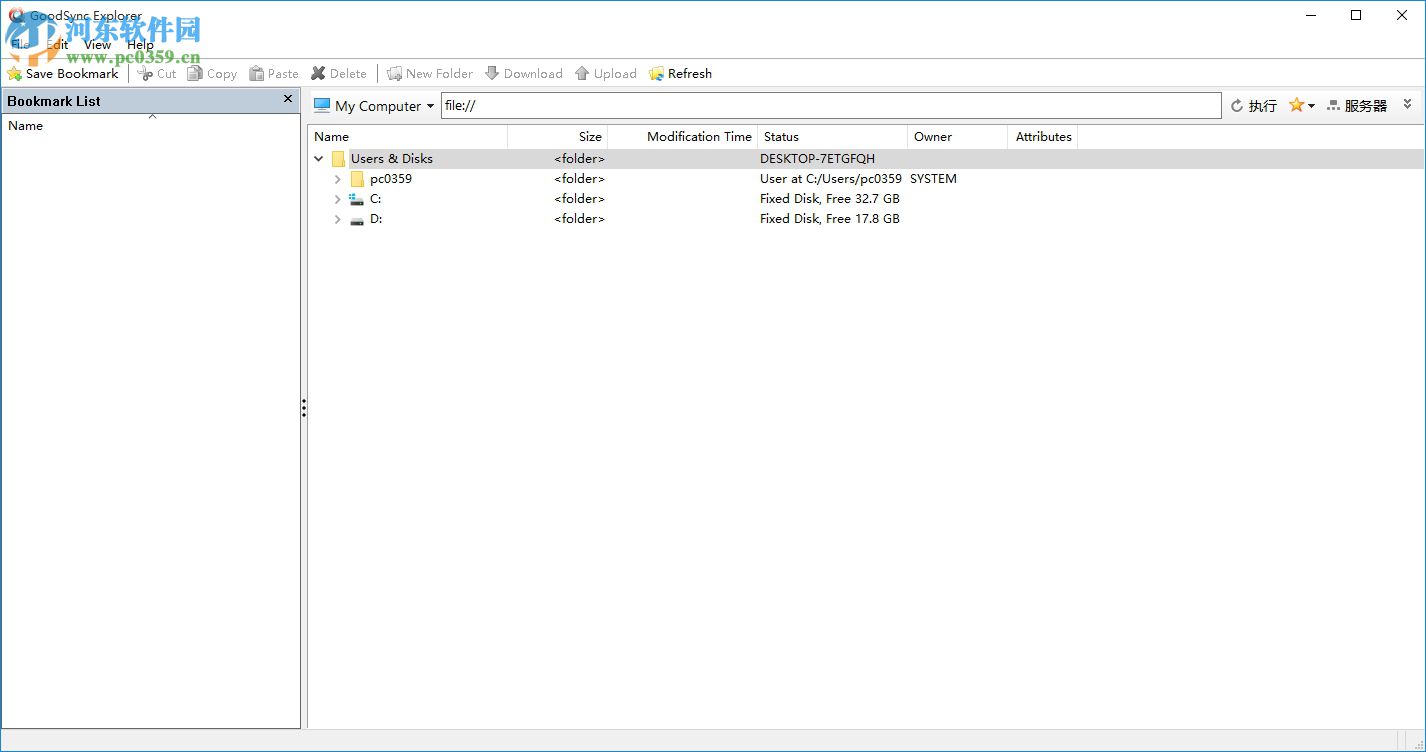Refresh the file listing from the toolbar
The width and height of the screenshot is (1426, 752).
pyautogui.click(x=680, y=74)
